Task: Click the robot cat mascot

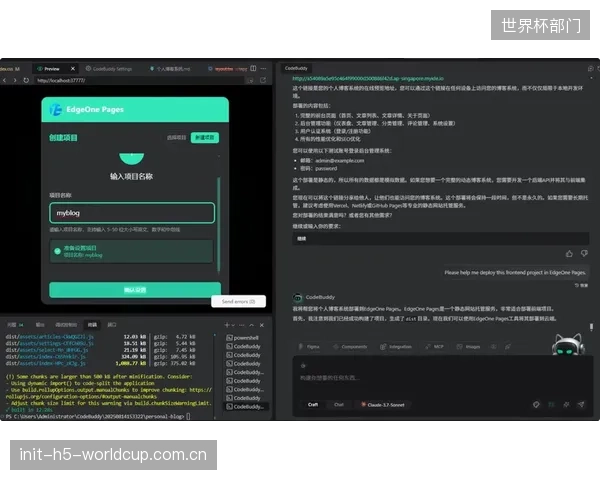Action: tap(568, 344)
